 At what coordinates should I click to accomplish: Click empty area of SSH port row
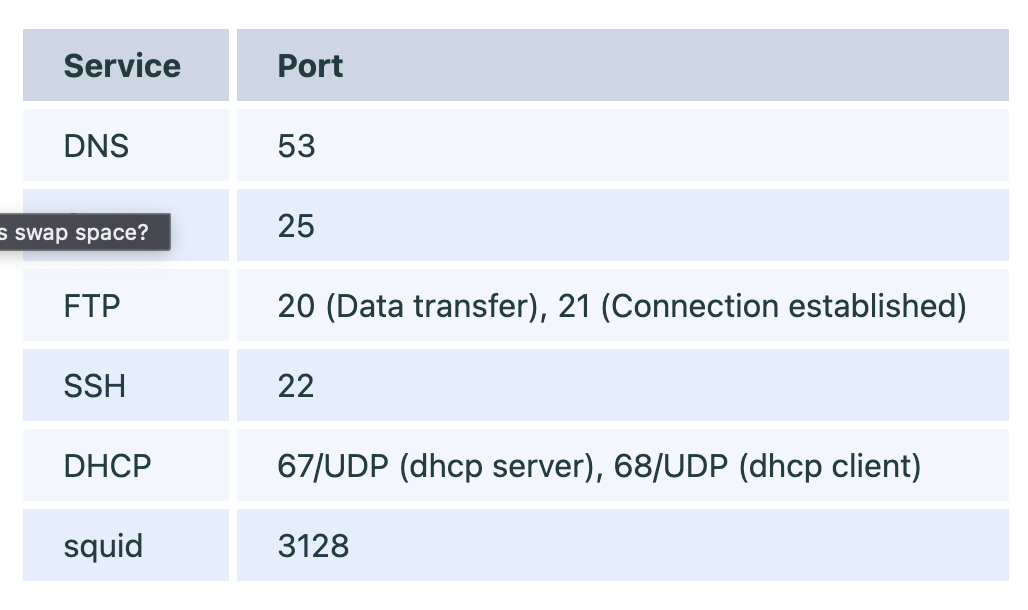tap(656, 385)
